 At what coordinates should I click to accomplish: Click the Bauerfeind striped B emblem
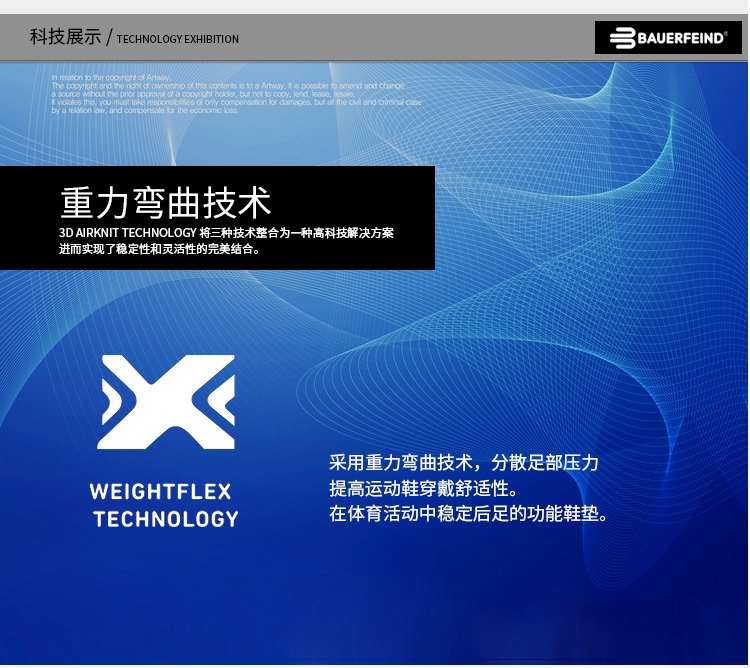click(621, 38)
